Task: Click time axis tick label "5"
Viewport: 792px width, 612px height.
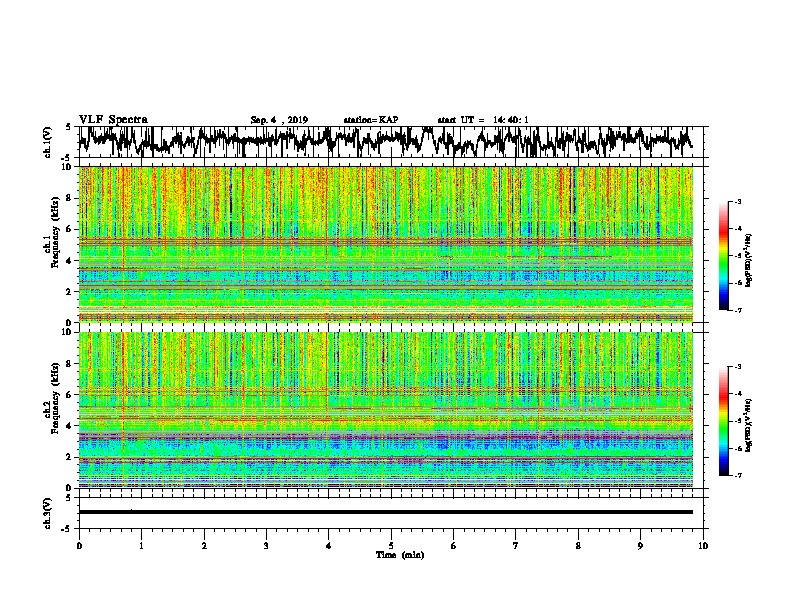Action: point(391,546)
